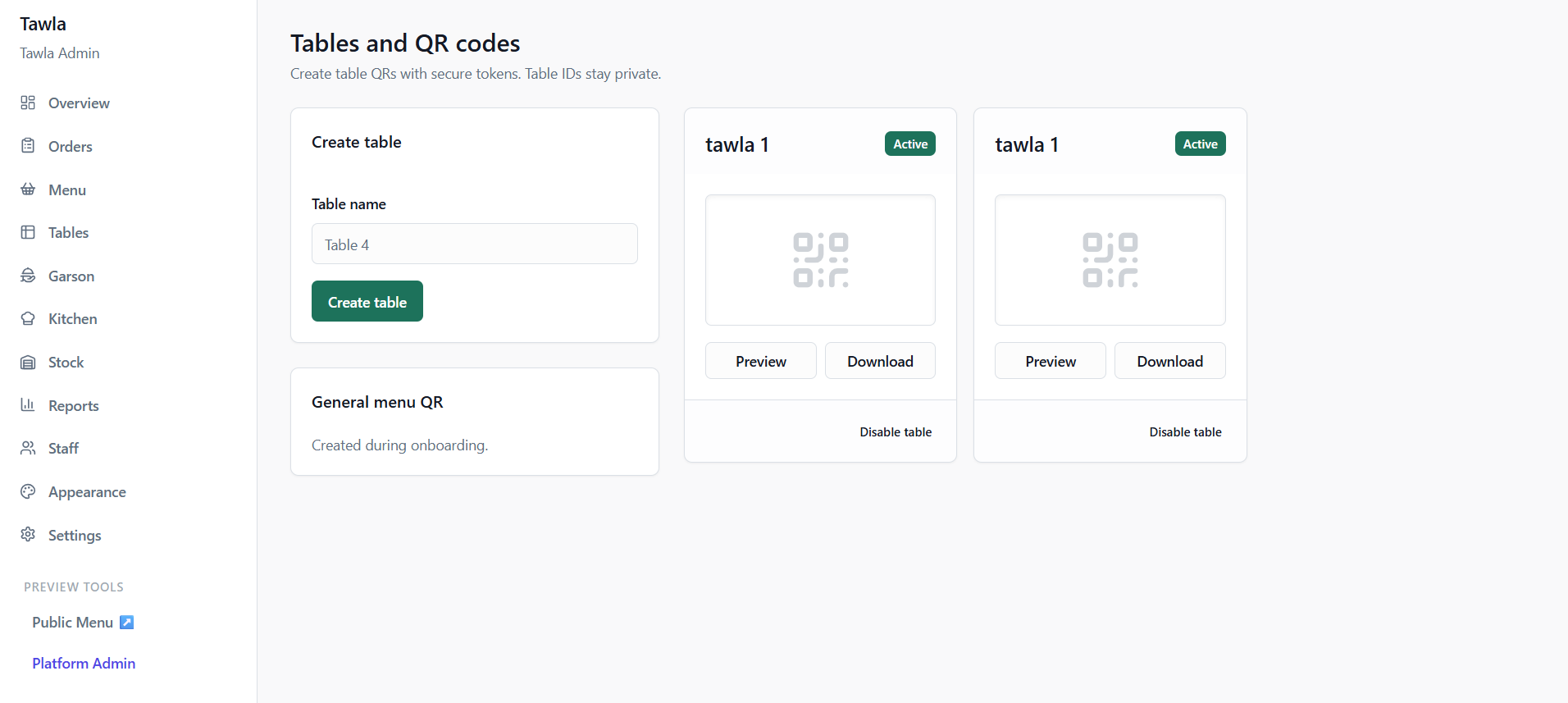
Task: Click the Tables grid icon in sidebar
Action: click(x=28, y=232)
